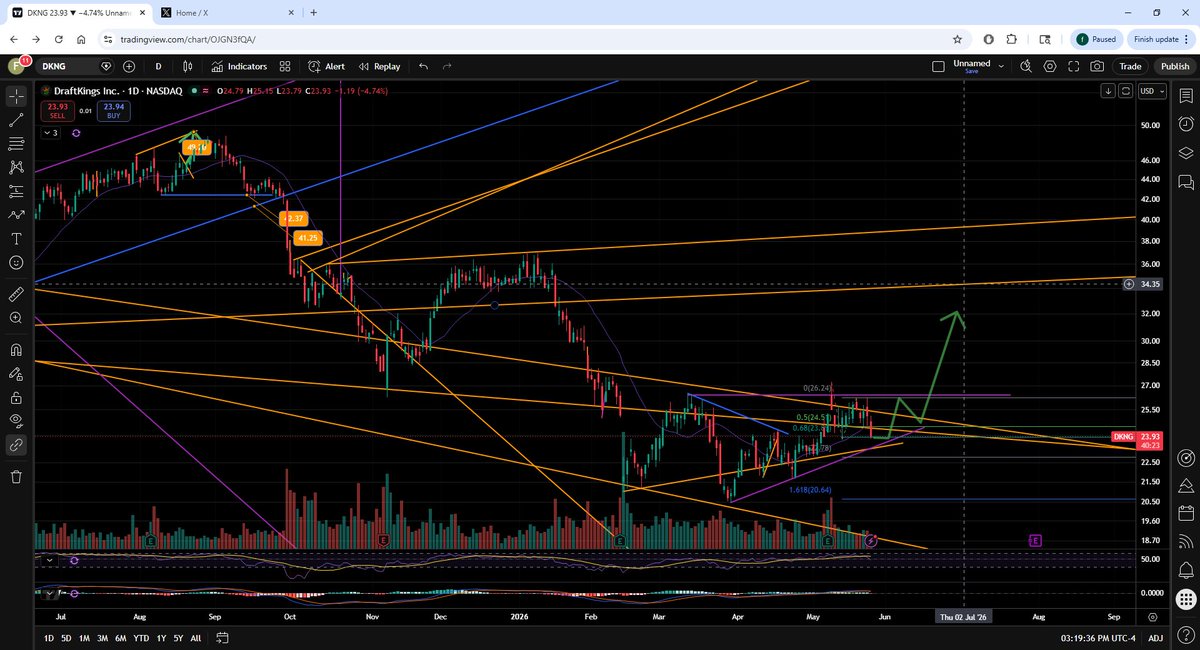The image size is (1200, 650).
Task: Lock all drawing tools
Action: click(16, 397)
